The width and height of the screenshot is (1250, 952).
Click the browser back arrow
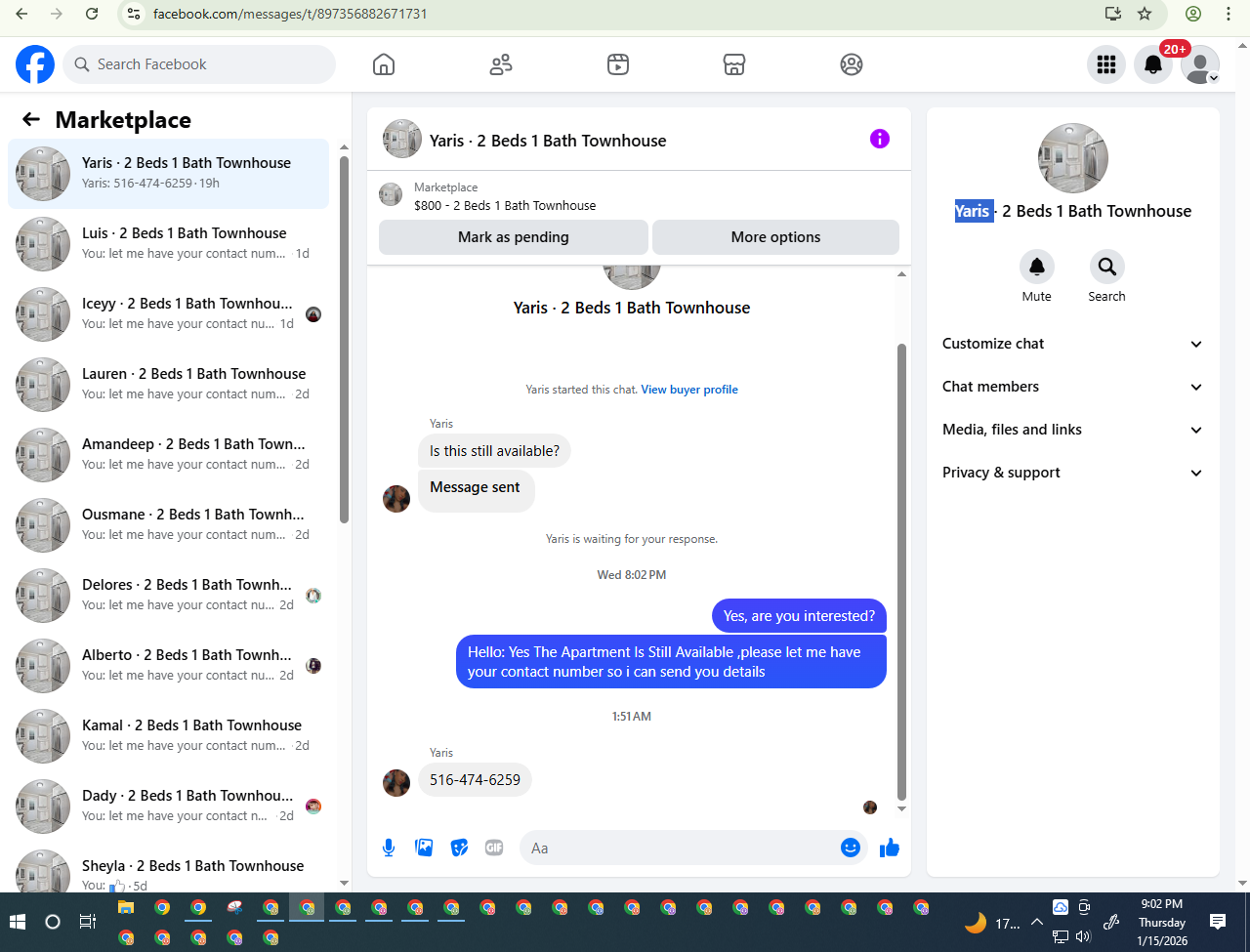coord(21,14)
